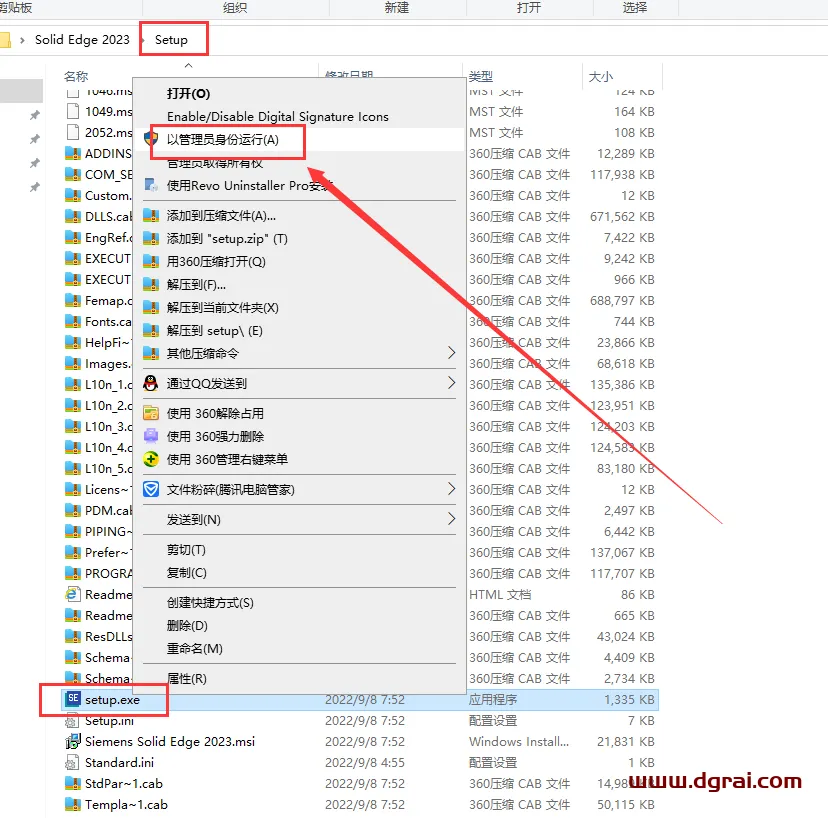This screenshot has width=828, height=818.
Task: Click the breadcrumb chevron before Solid Edge 2023
Action: coord(22,40)
